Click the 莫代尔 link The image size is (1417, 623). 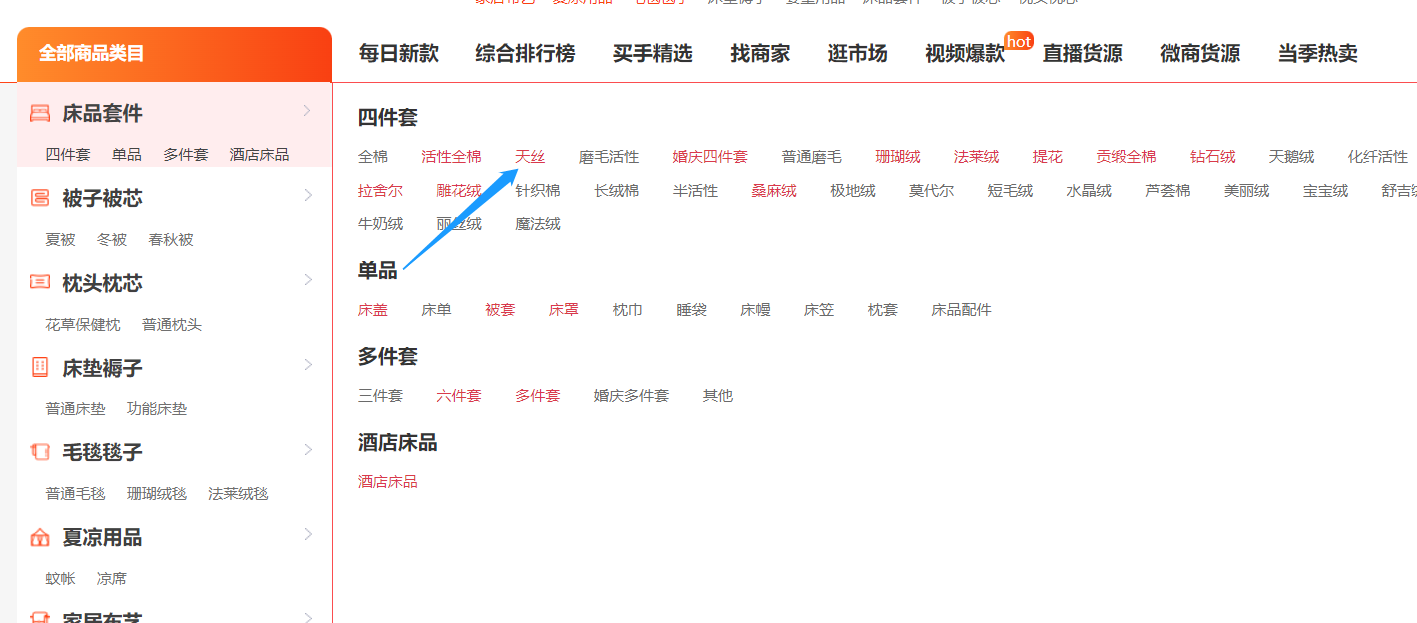(x=931, y=191)
